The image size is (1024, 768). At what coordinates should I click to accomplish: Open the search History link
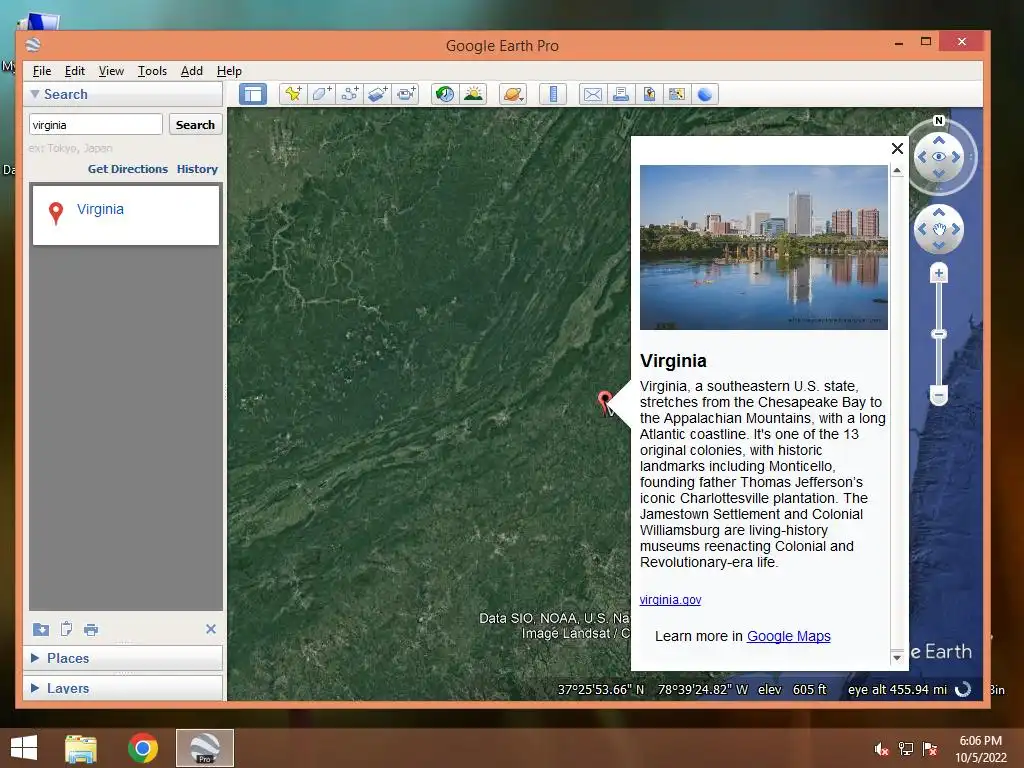(197, 169)
